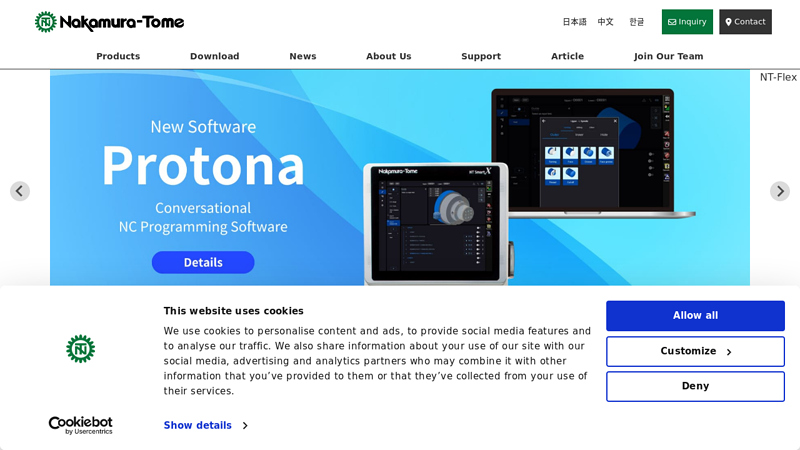Expand Show details in cookie banner
This screenshot has width=800, height=450.
click(x=205, y=425)
